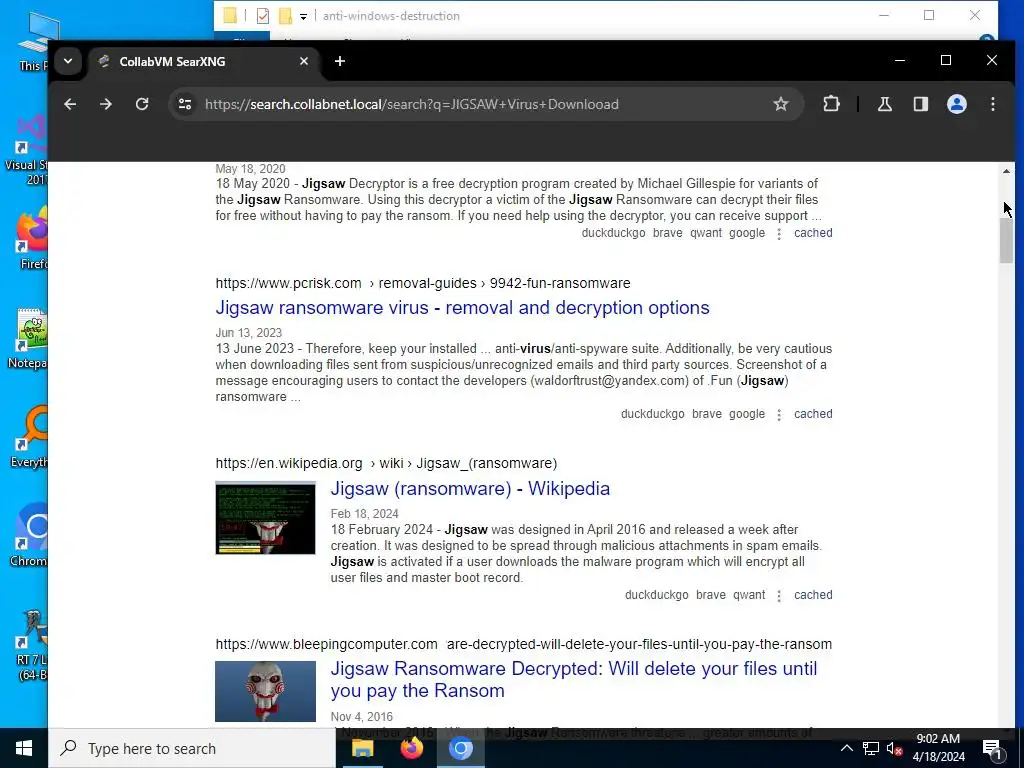Screen dimensions: 1024x768
Task: Toggle the Chrome side panel
Action: [921, 104]
